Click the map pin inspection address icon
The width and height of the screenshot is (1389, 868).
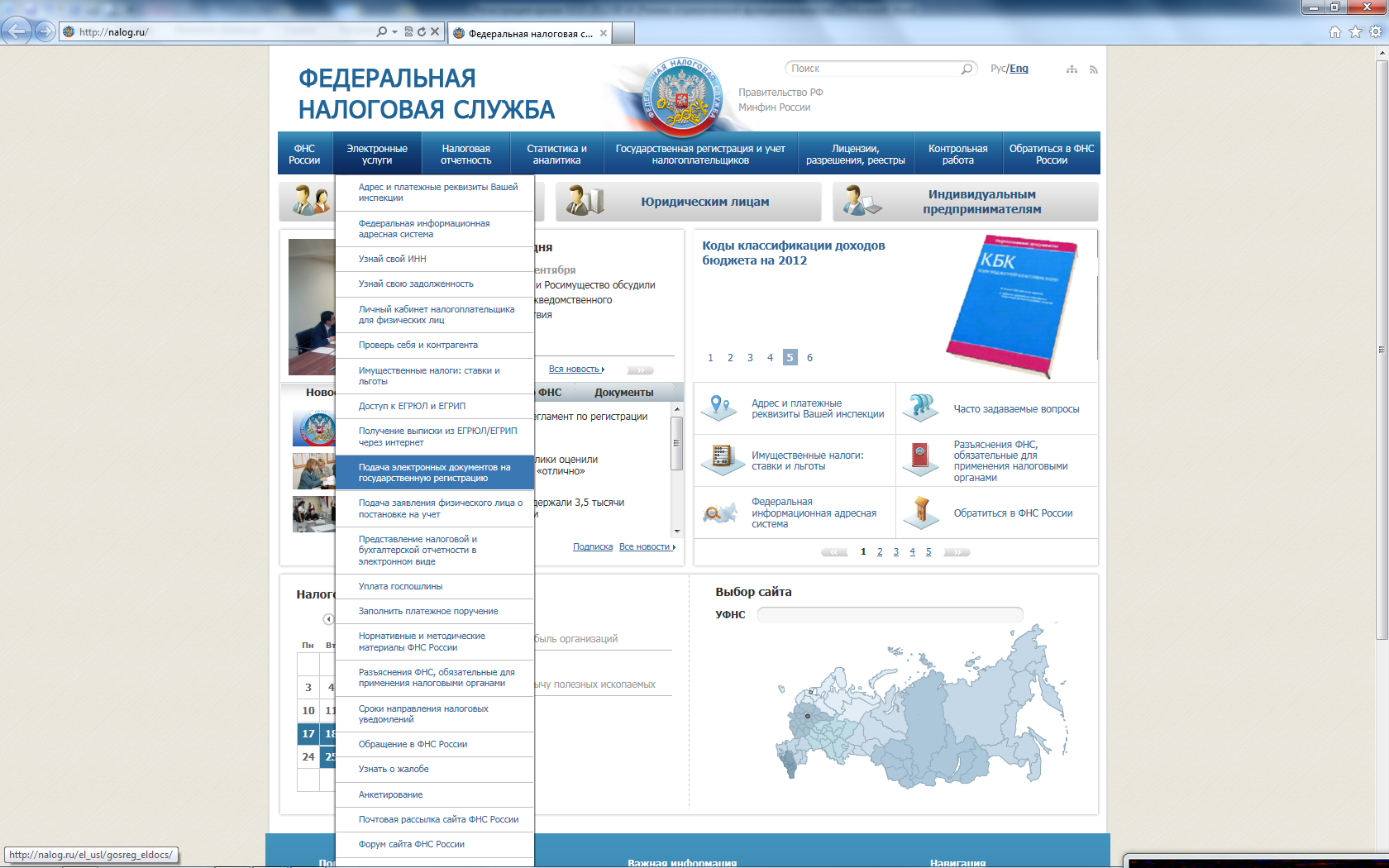719,408
